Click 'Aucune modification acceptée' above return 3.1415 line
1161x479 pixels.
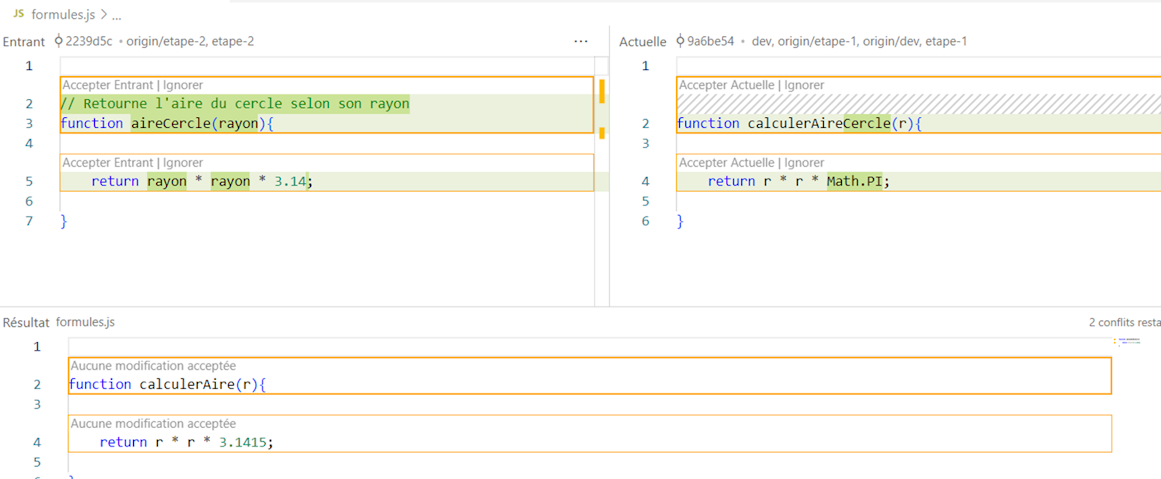coord(153,423)
